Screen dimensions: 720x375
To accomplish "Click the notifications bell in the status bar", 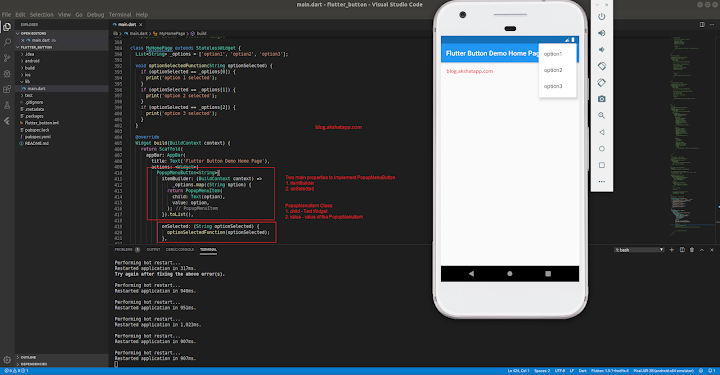I will click(x=711, y=370).
